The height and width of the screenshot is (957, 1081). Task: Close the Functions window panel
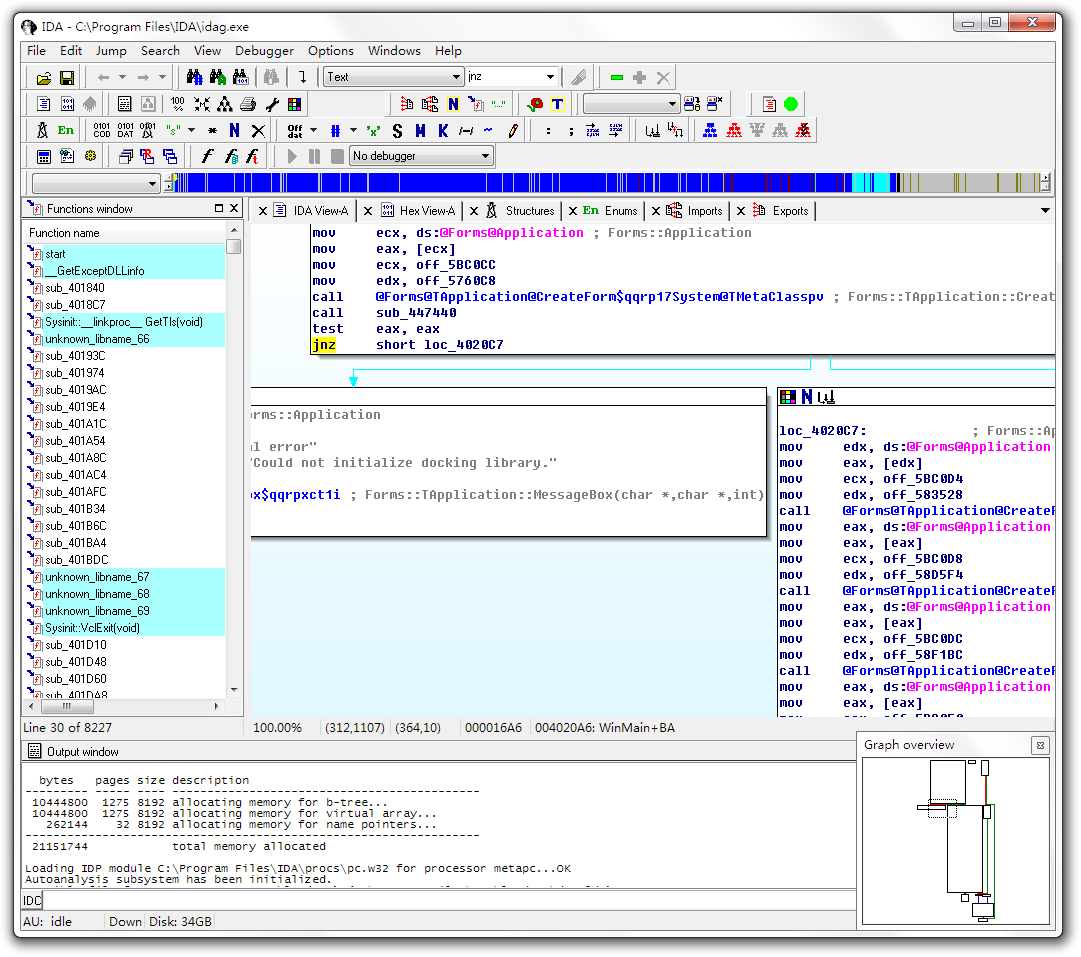pos(234,208)
